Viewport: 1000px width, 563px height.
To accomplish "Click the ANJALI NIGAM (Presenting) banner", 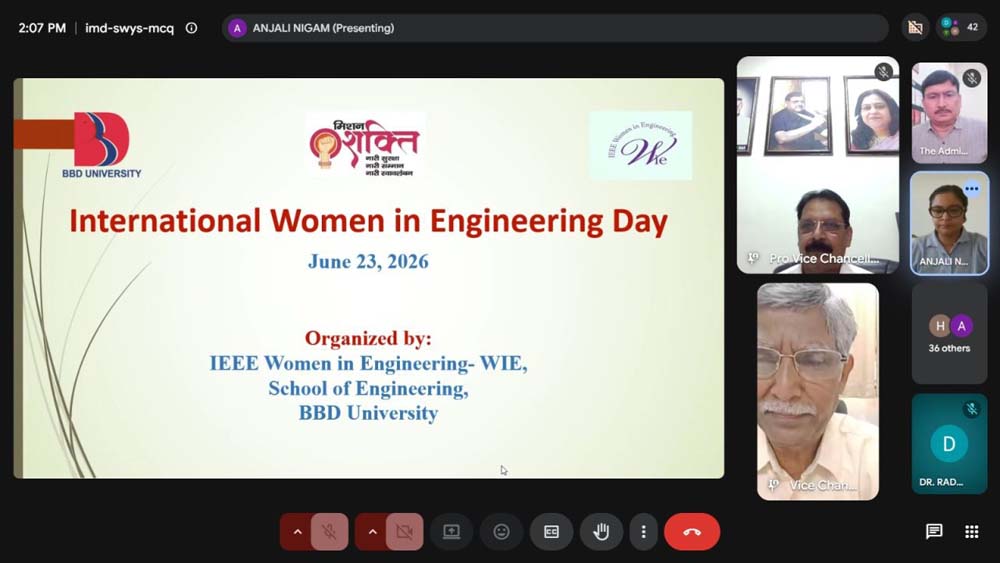I will tap(555, 28).
